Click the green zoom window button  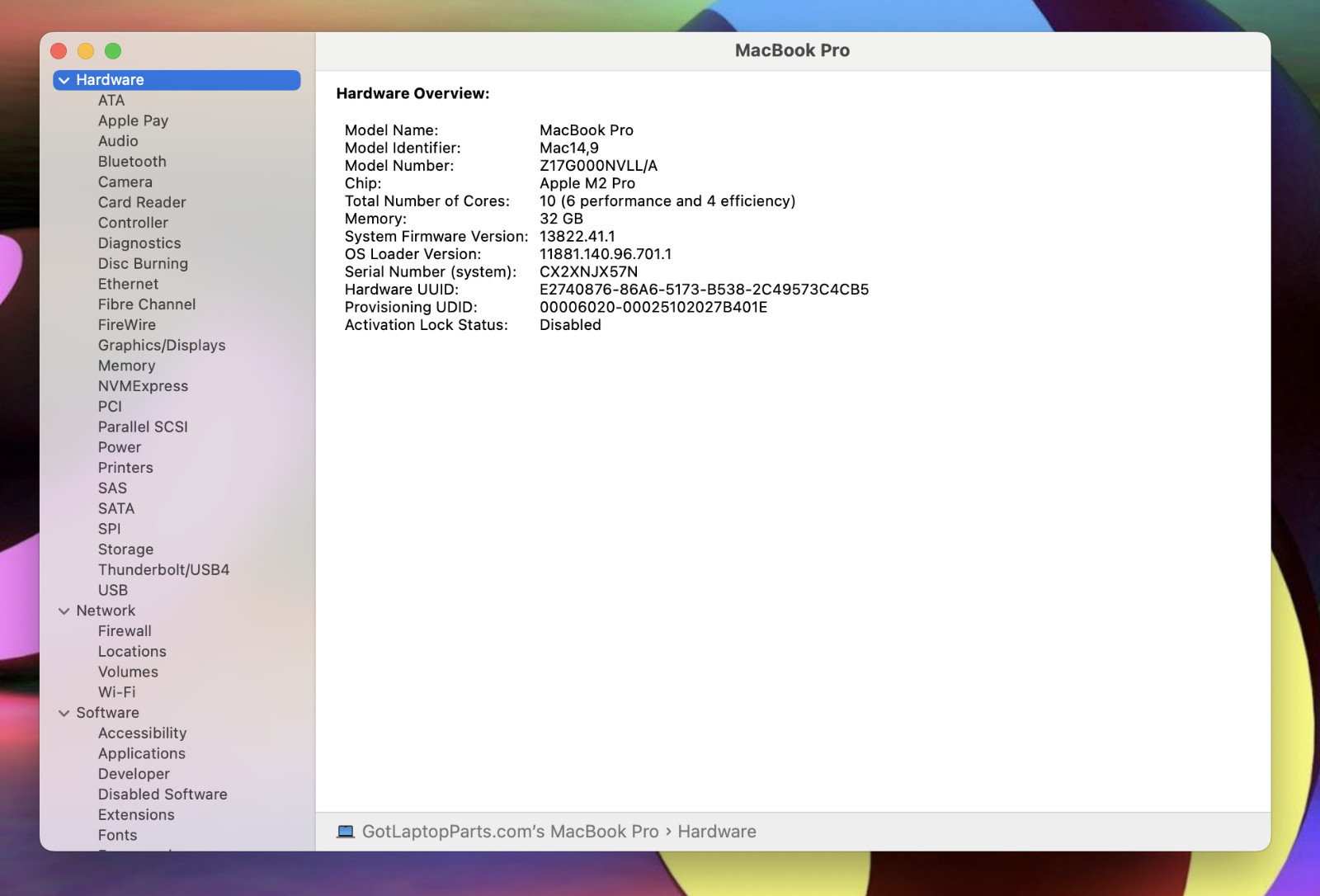pos(113,51)
